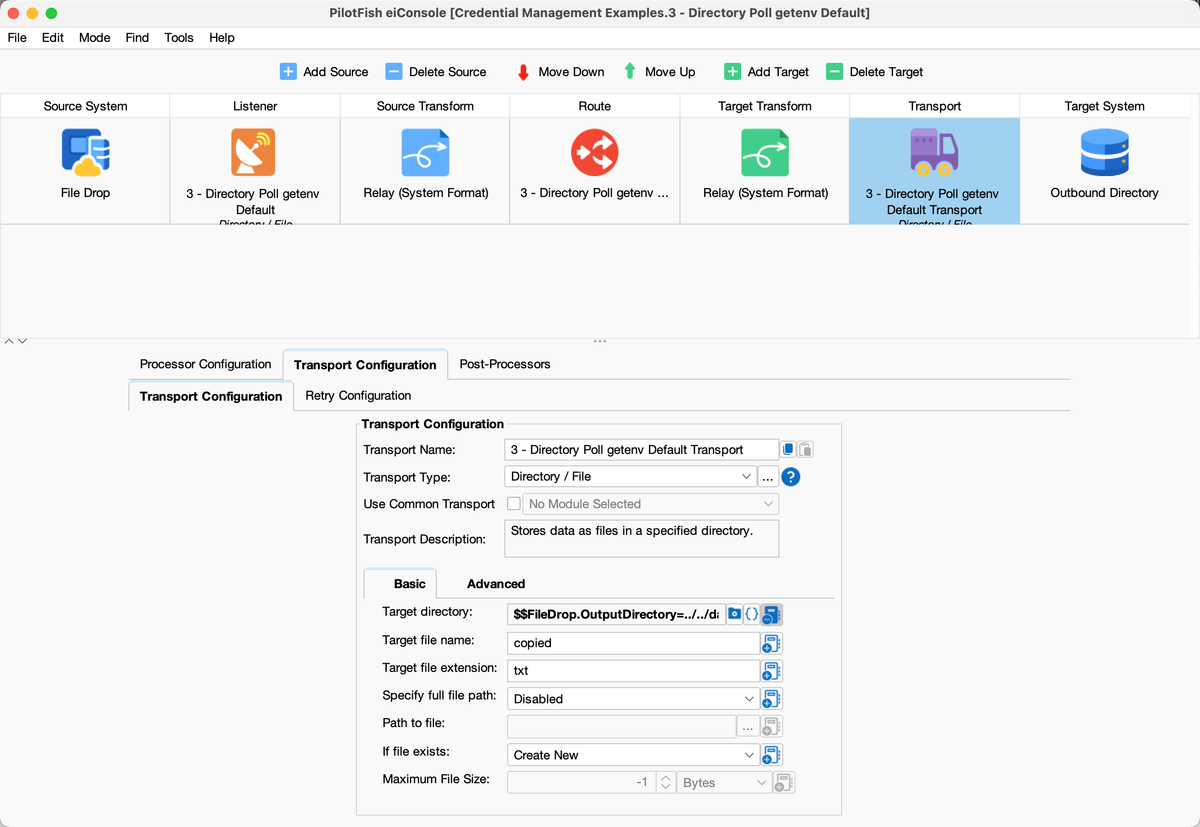Click the Add Target label

click(778, 72)
